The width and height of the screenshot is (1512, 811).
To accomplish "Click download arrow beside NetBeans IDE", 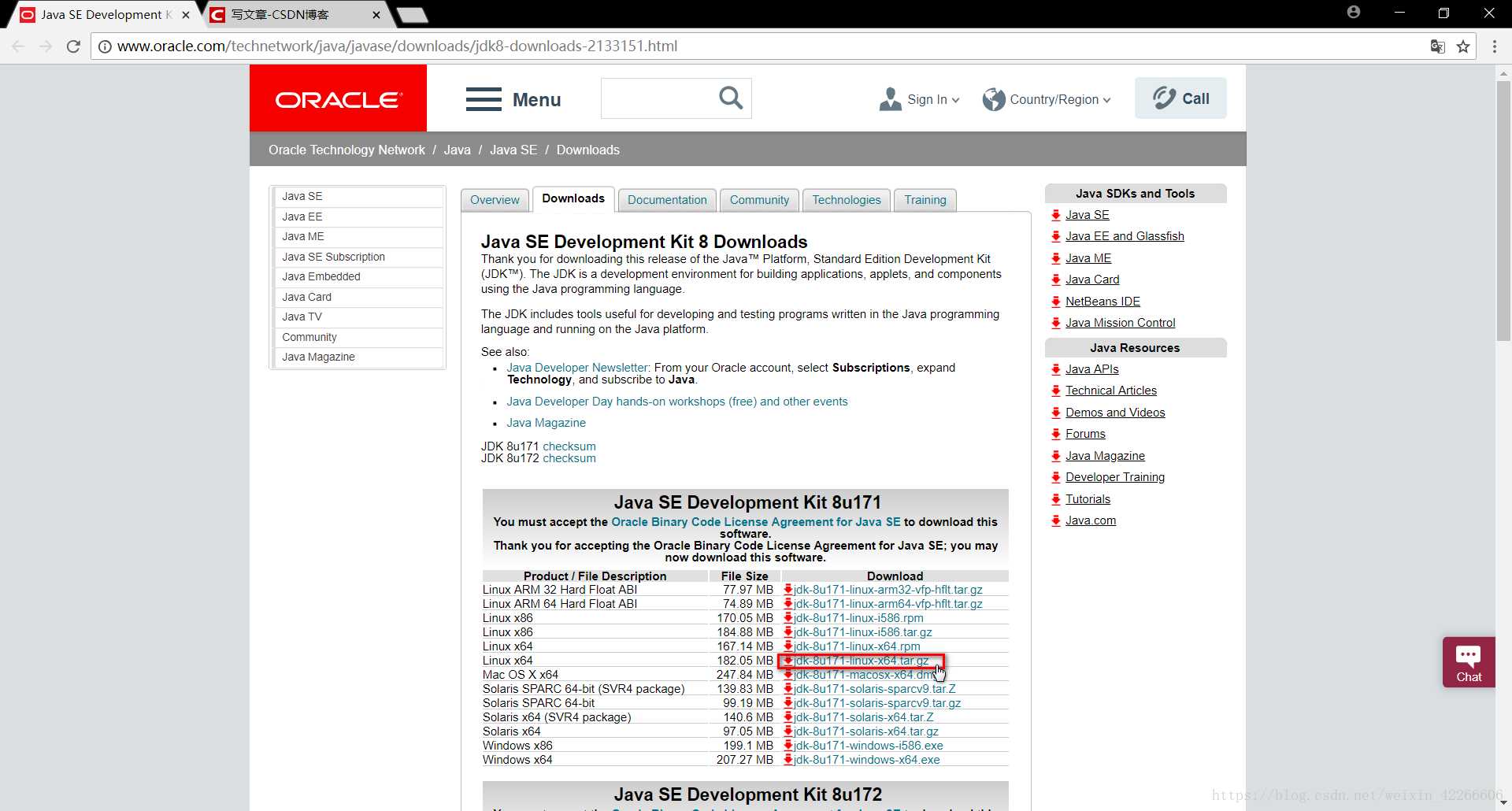I will [1056, 302].
